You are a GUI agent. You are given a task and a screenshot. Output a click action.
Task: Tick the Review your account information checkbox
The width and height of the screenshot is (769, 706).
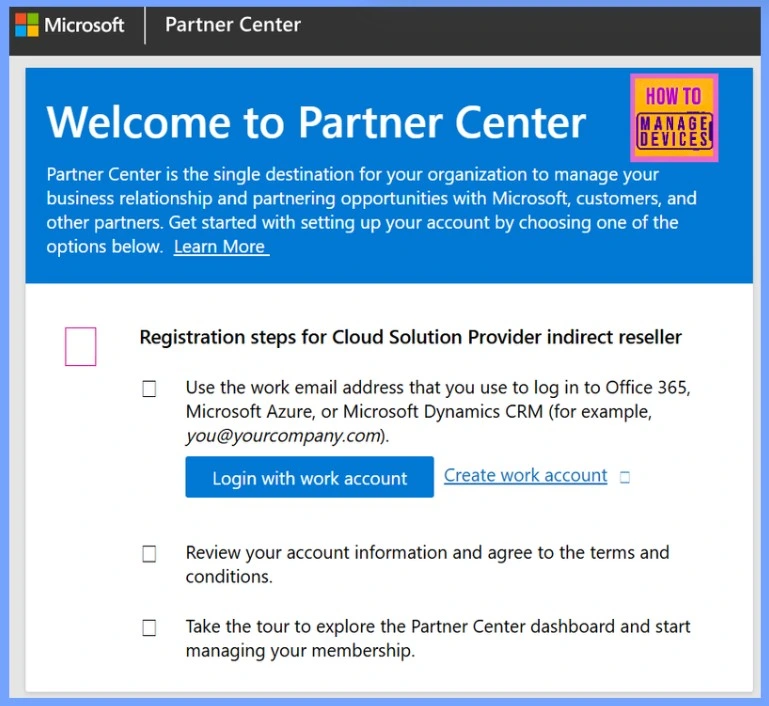[149, 554]
